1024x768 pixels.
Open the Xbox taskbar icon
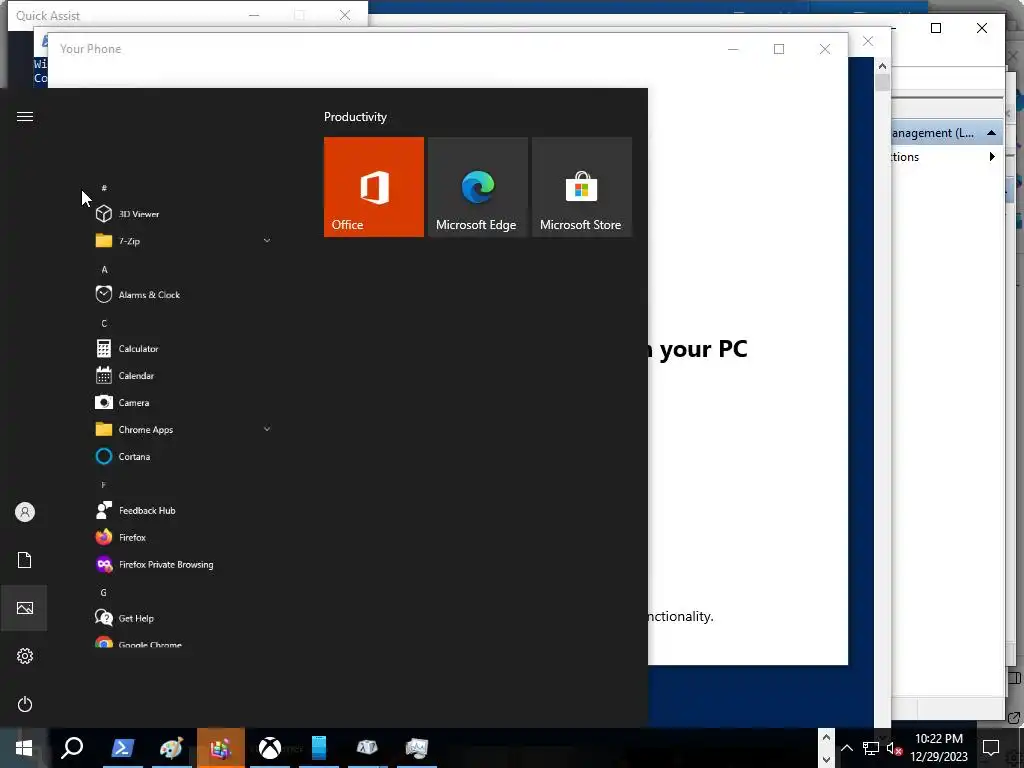tap(270, 748)
